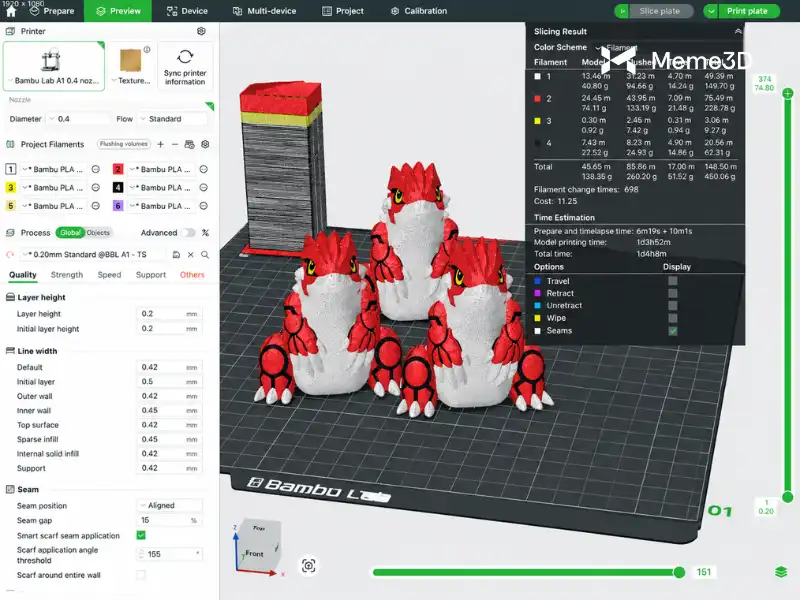Open Strength settings tab
Viewport: 800px width, 600px height.
(67, 275)
